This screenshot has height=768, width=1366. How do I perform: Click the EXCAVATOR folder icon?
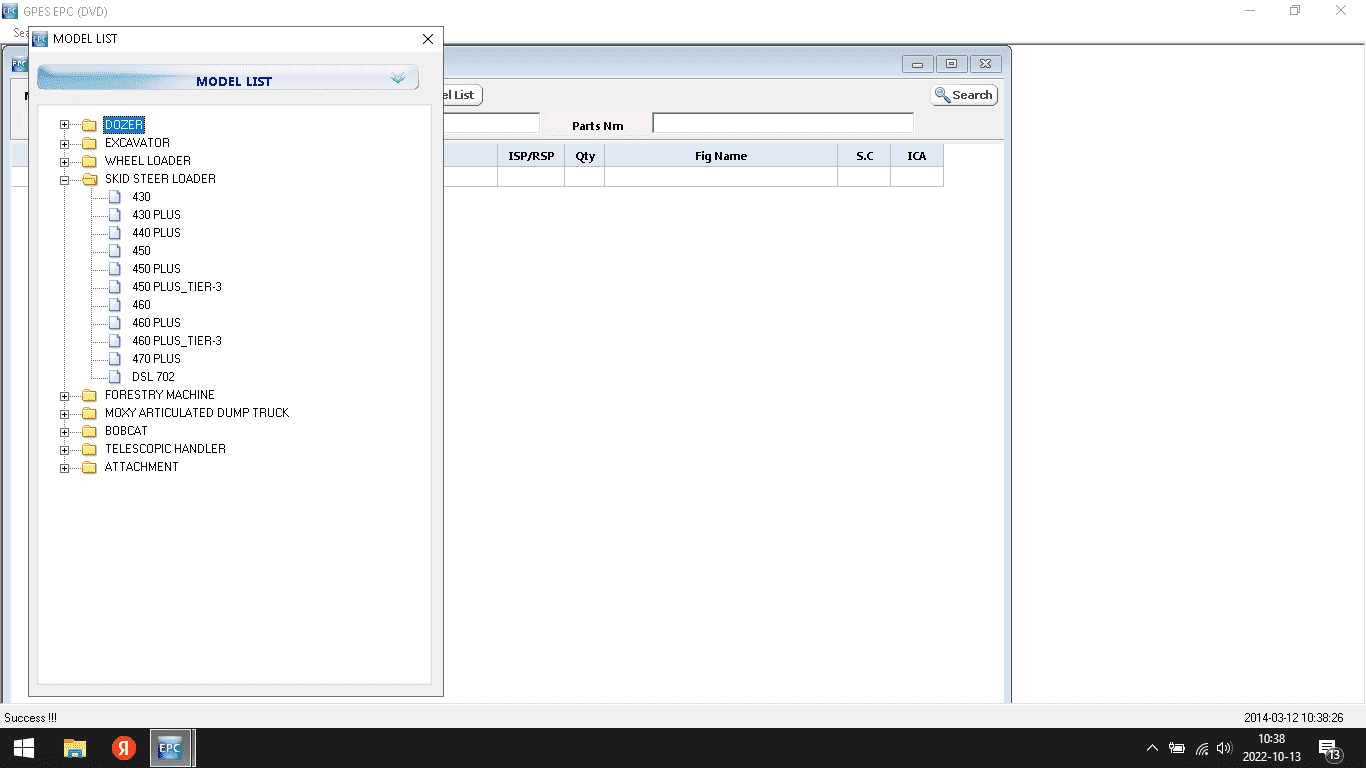click(89, 143)
